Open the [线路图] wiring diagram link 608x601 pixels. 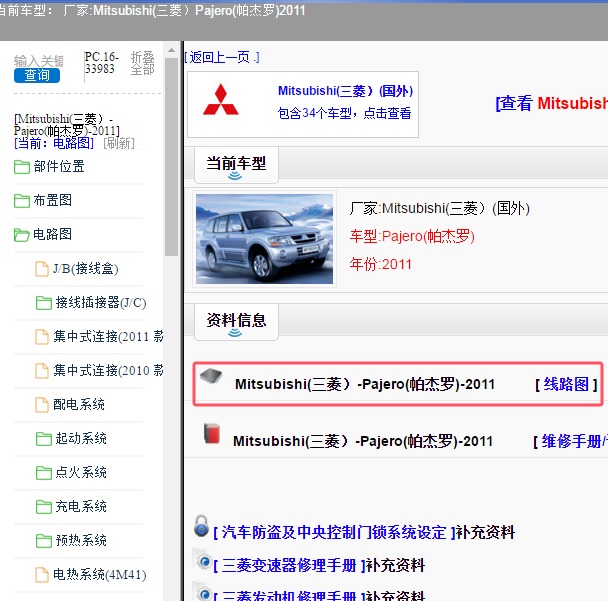566,384
